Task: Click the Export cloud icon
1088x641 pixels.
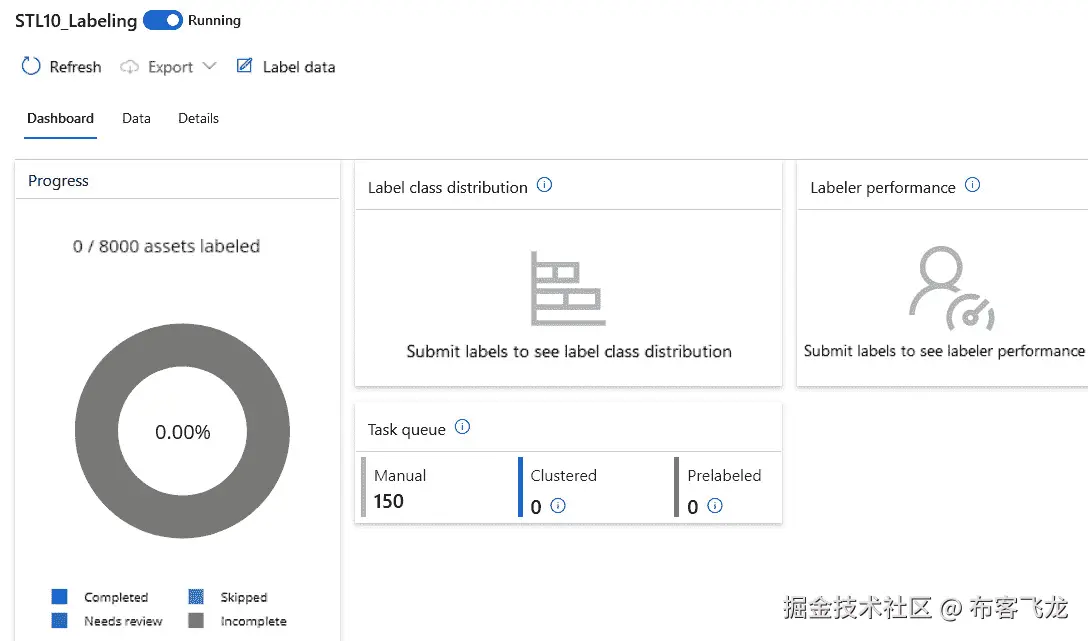Action: tap(129, 67)
